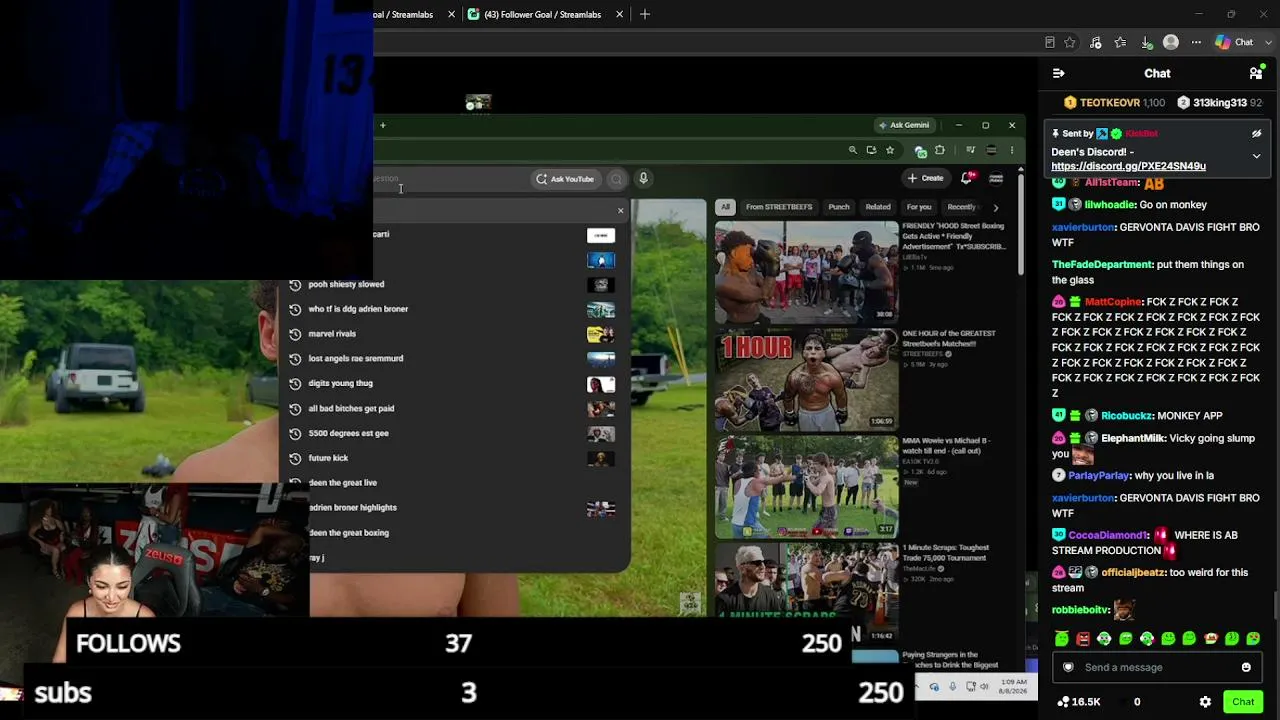Viewport: 1280px width, 720px height.
Task: Choose suggestion pooh shiesty slowed
Action: click(454, 284)
